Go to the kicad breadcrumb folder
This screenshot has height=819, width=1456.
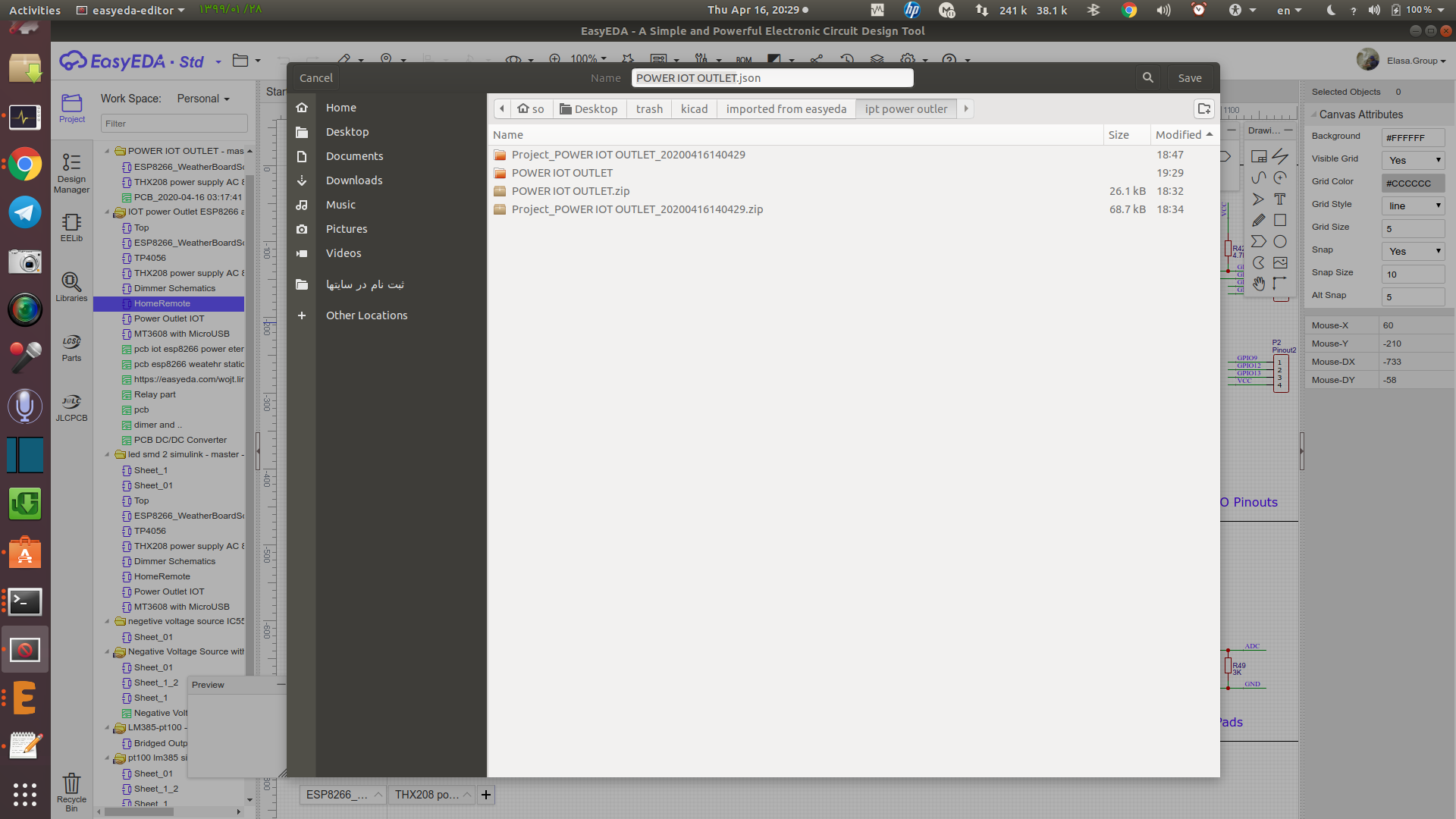pyautogui.click(x=694, y=108)
